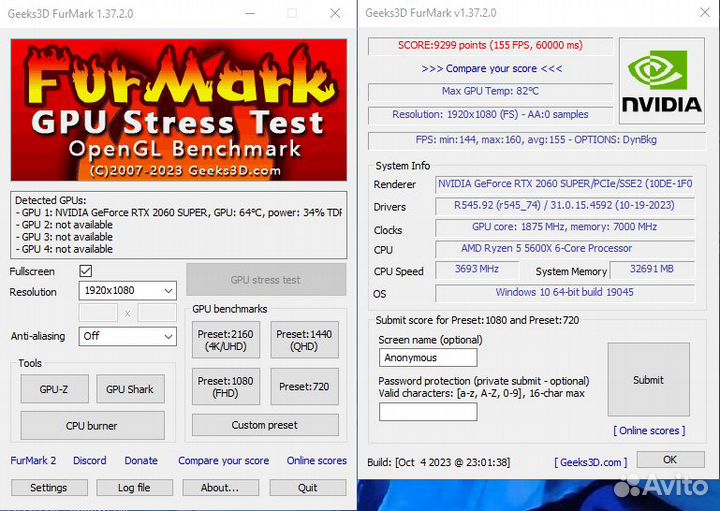Open the About... dialog
720x511 pixels.
(220, 488)
